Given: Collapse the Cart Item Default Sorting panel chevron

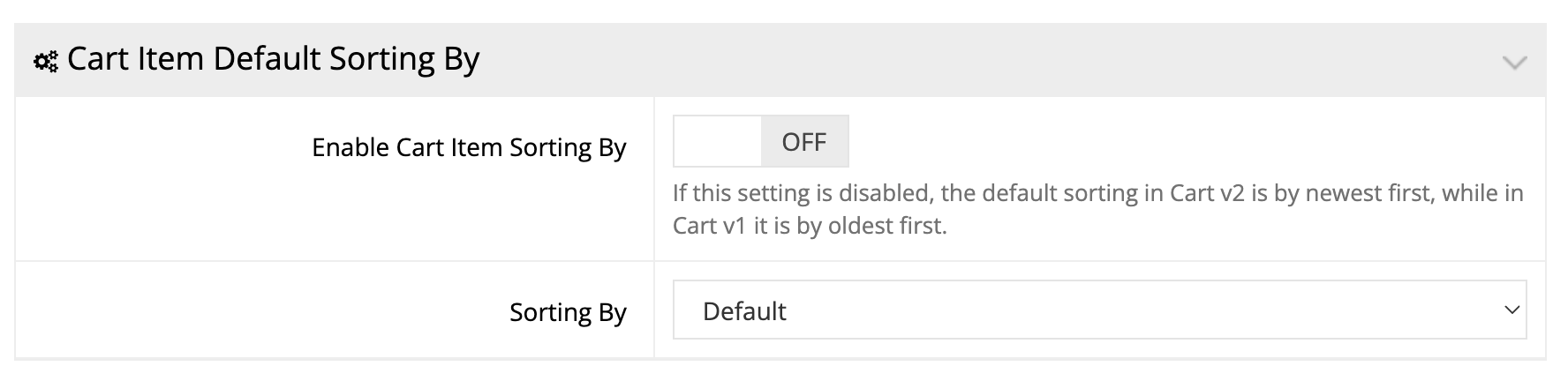Looking at the screenshot, I should 1514,63.
